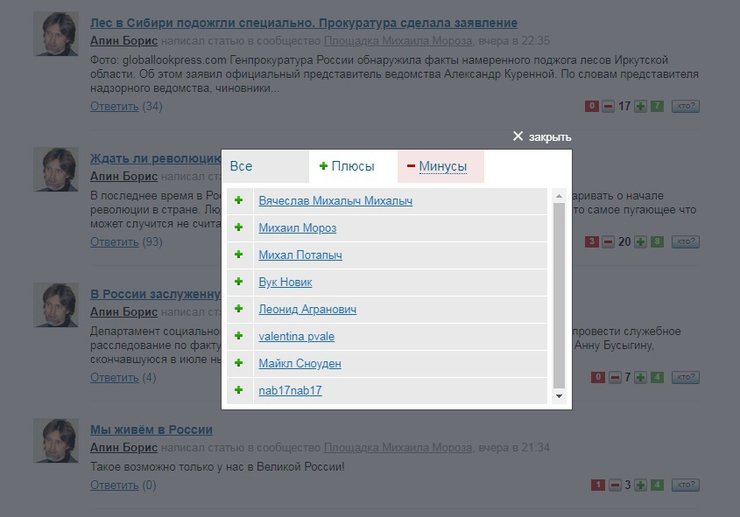The image size is (740, 517).
Task: Upvote the post rated 3
Action: [x=640, y=485]
